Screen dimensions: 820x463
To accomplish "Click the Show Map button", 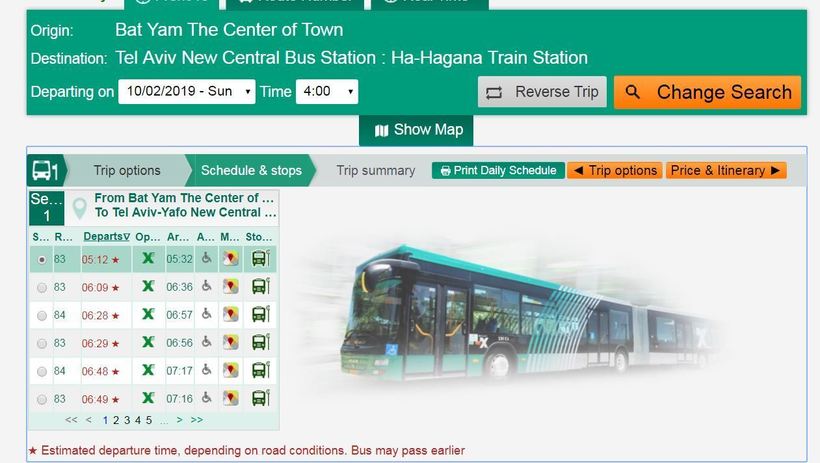I will point(418,130).
